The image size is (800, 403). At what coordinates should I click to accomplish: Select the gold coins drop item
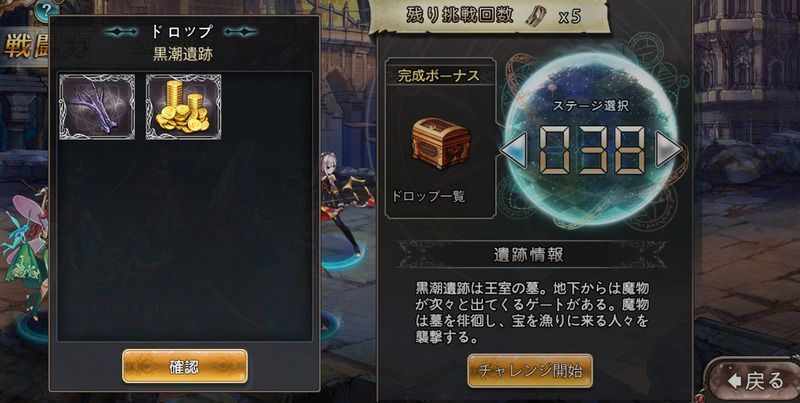(x=184, y=107)
